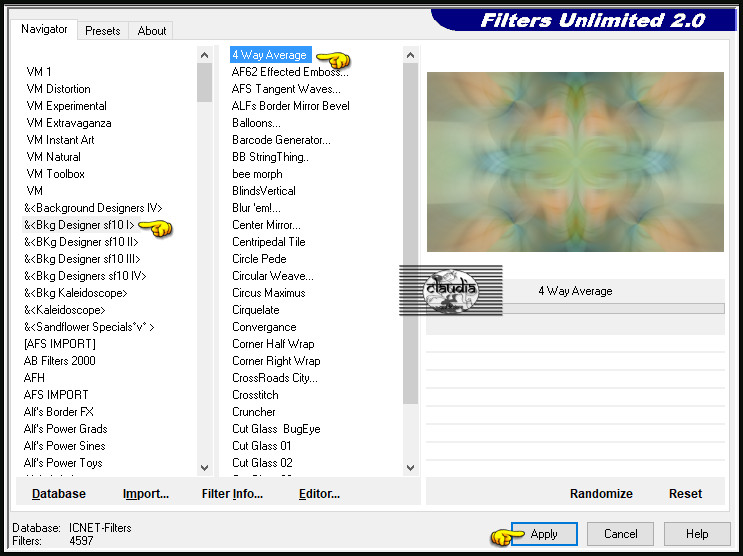Viewport: 743px width, 556px height.
Task: Select &<Bkg Designer sf10 III> category
Action: pos(82,259)
